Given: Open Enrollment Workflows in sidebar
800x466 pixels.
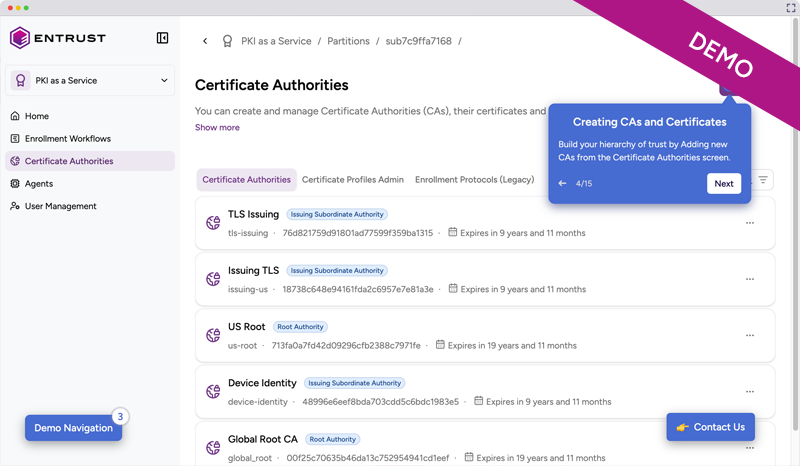Looking at the screenshot, I should point(90,138).
